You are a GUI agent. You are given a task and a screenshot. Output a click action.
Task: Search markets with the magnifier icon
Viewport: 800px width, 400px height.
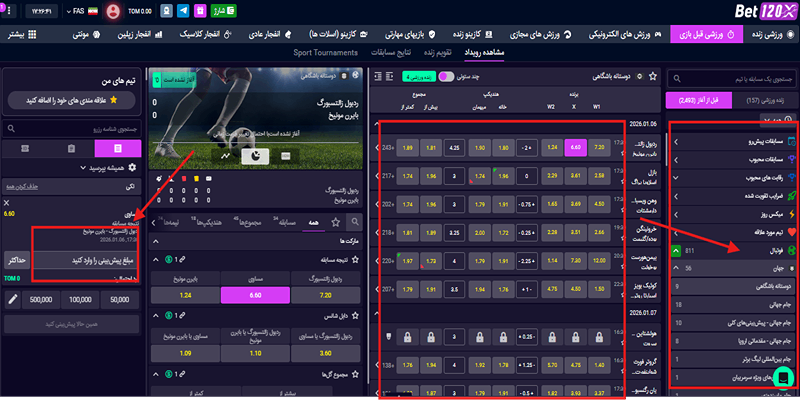coord(354,222)
